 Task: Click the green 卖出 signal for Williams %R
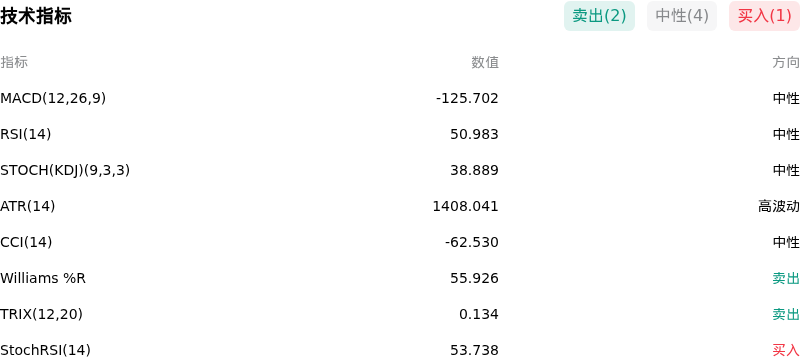[x=786, y=278]
